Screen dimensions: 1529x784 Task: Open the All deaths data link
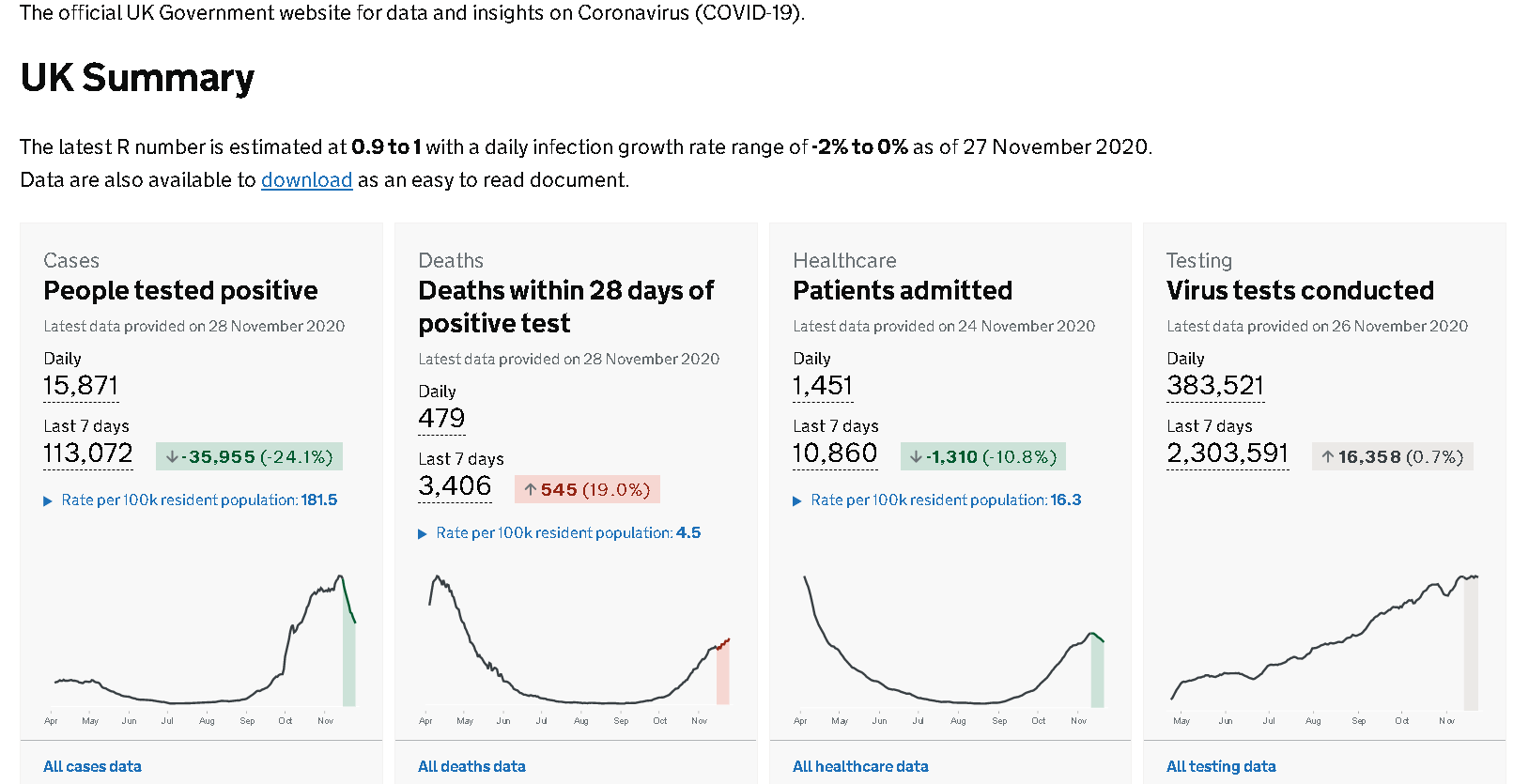(471, 766)
